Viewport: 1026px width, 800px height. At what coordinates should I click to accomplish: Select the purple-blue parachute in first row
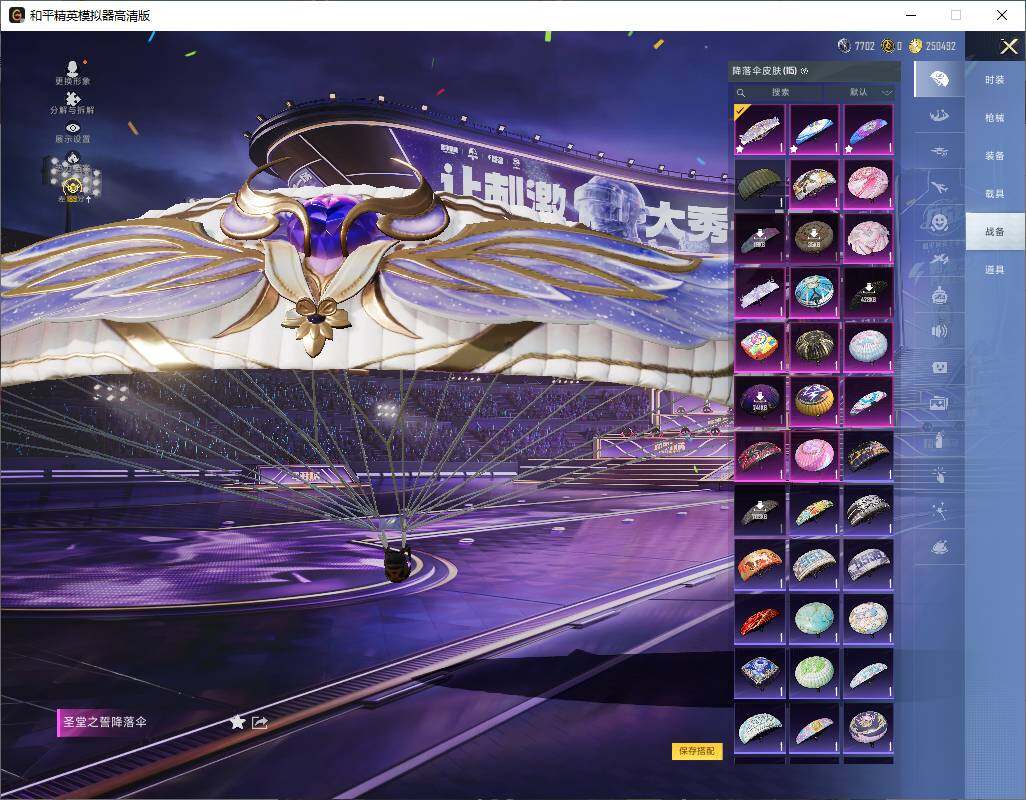click(868, 129)
